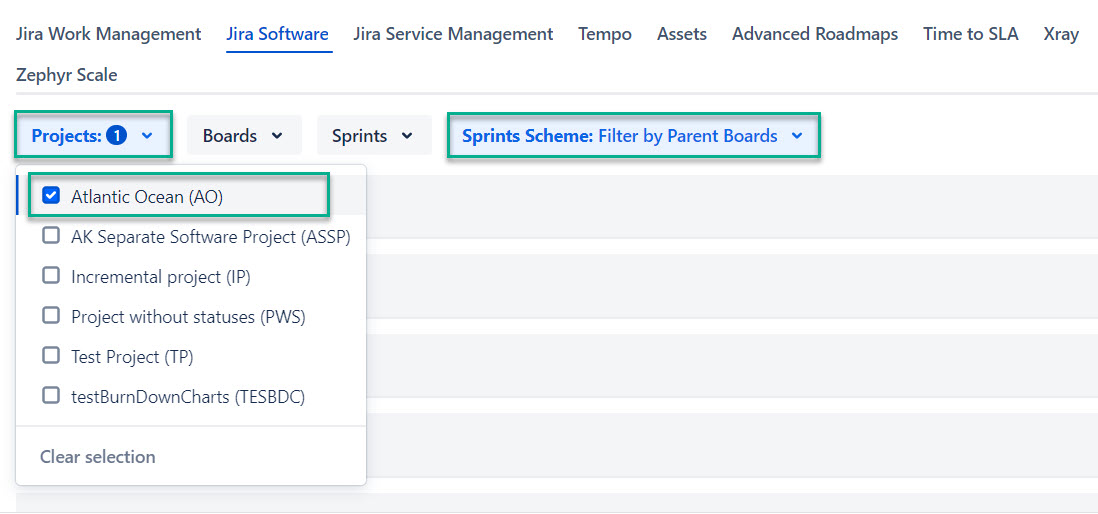Select the Test Project (TP) checkbox
This screenshot has width=1098, height=514.
(51, 356)
